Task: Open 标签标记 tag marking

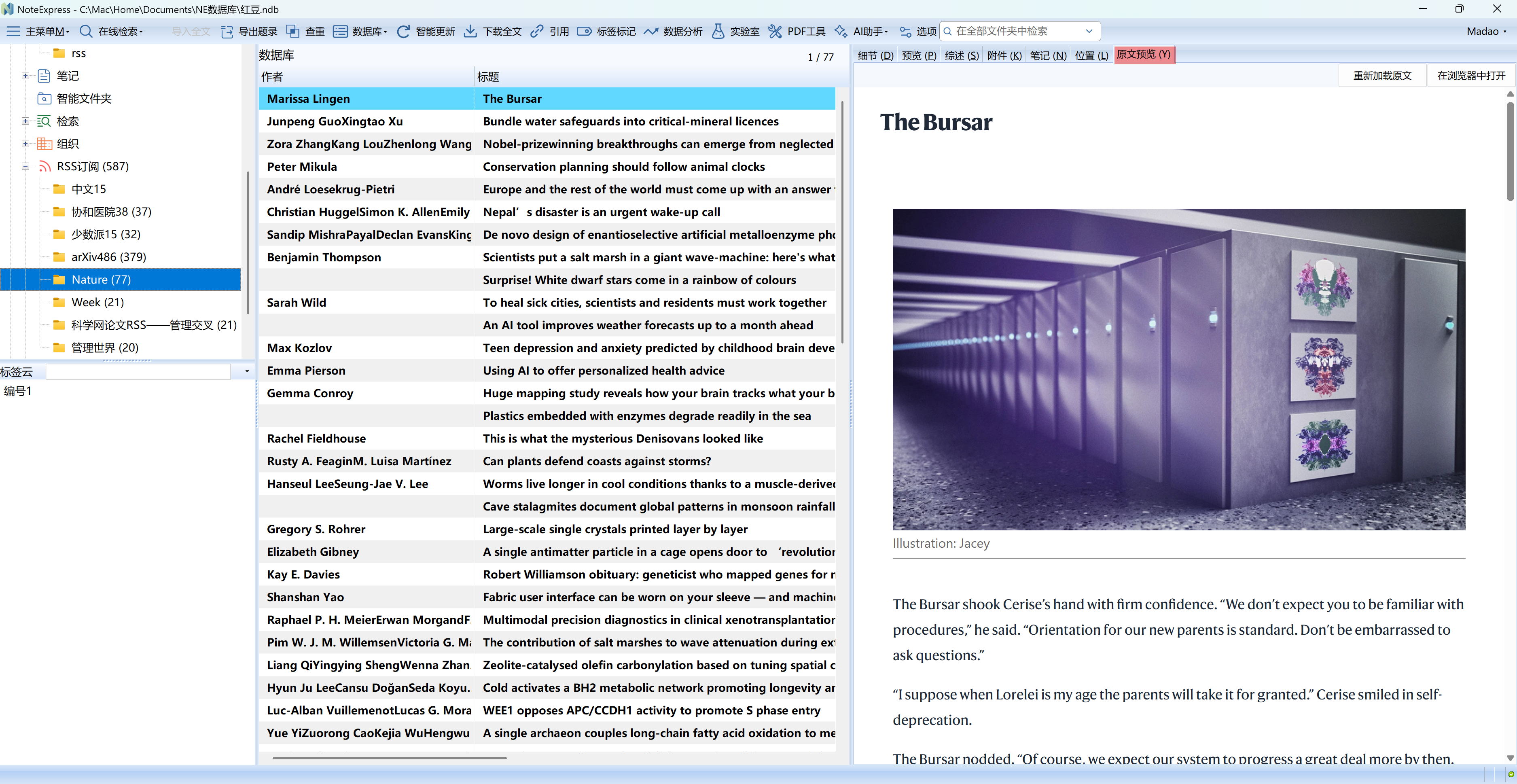Action: coord(606,31)
